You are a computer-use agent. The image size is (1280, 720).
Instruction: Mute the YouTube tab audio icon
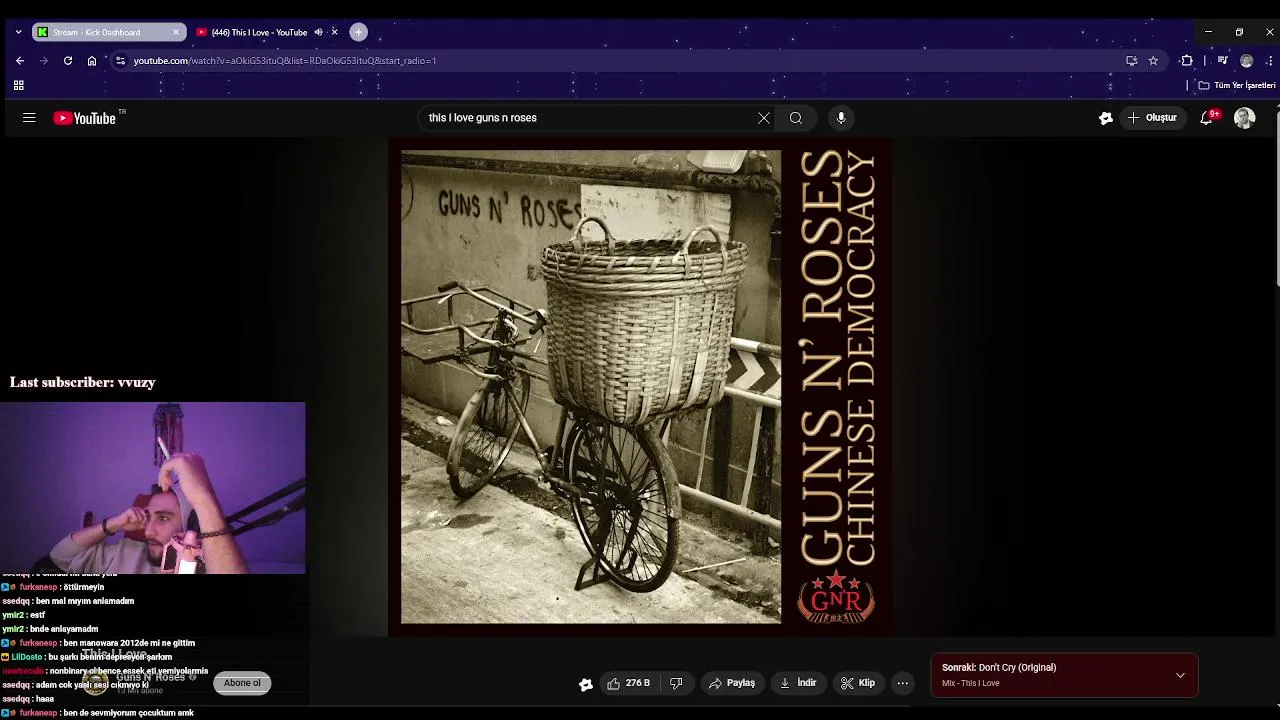pos(318,32)
